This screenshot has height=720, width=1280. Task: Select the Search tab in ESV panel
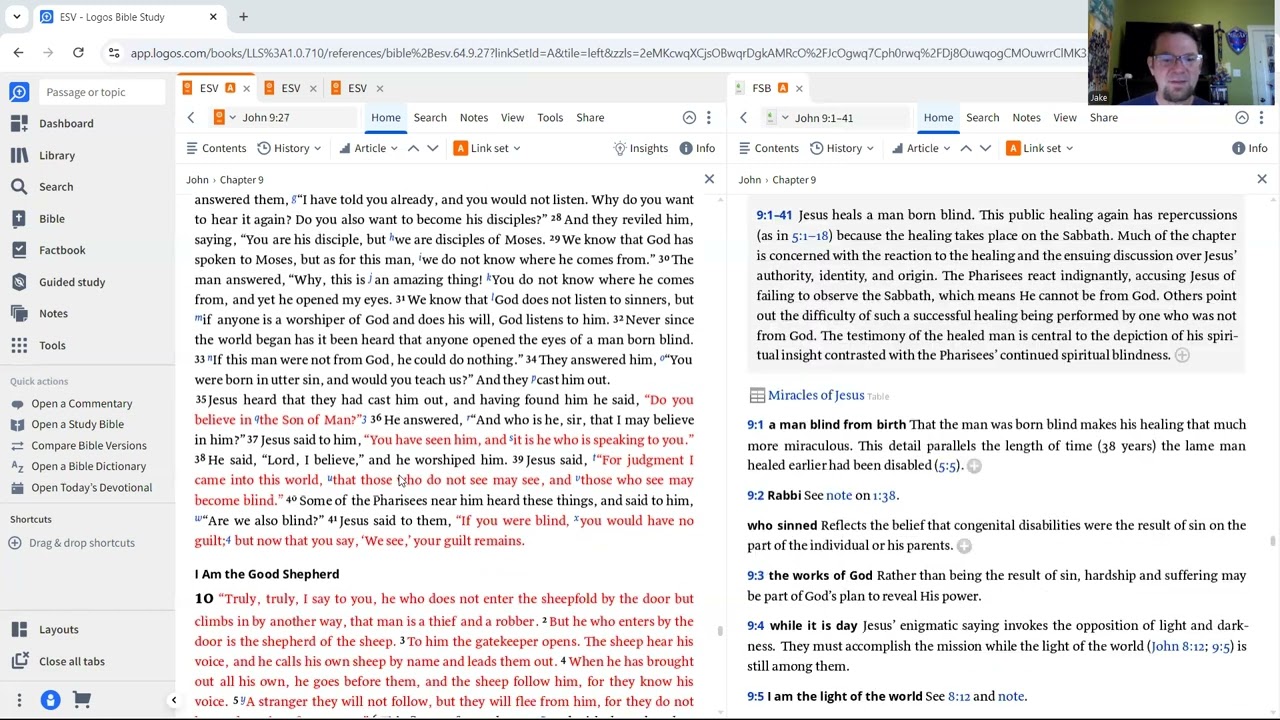tap(430, 118)
